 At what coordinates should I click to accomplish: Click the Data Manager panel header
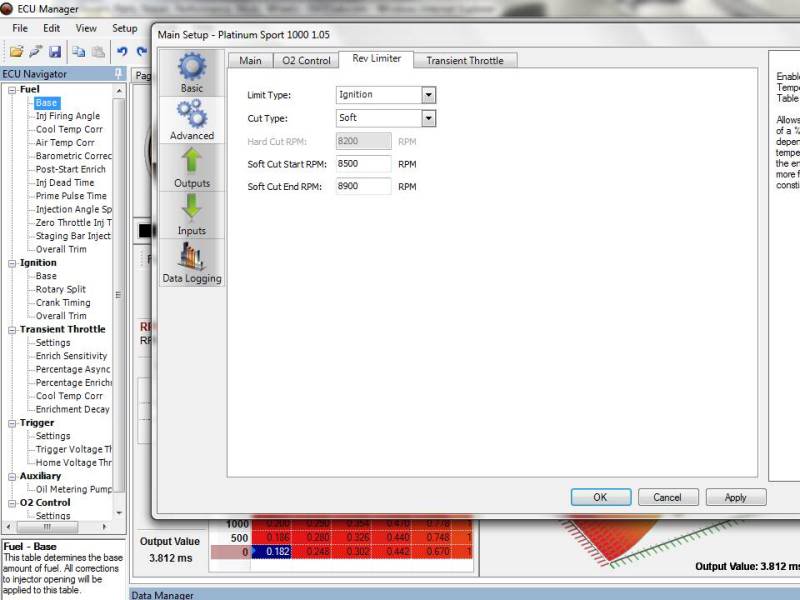click(x=464, y=594)
